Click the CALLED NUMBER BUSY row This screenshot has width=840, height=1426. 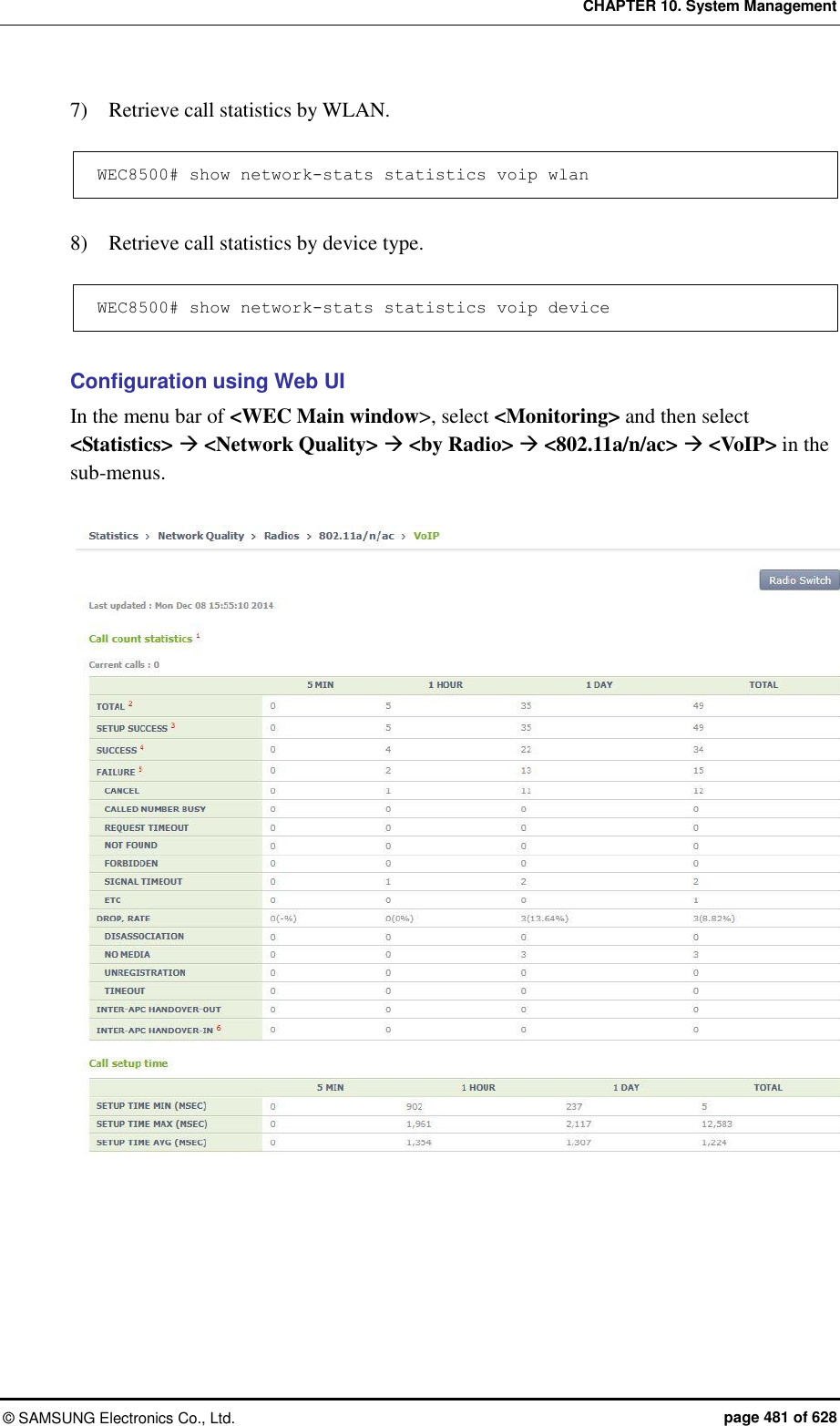[155, 808]
